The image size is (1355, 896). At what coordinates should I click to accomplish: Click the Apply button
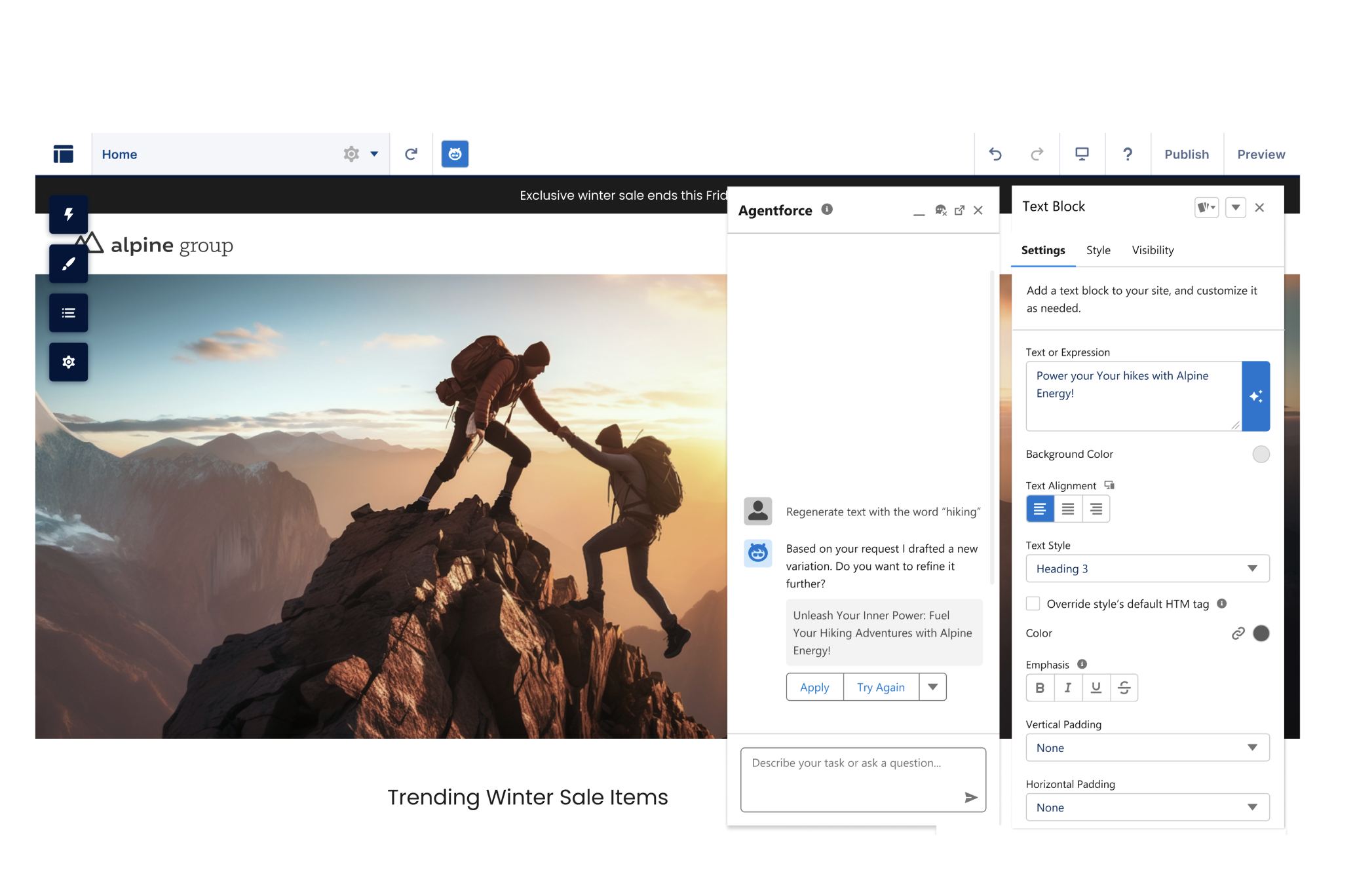click(x=814, y=687)
